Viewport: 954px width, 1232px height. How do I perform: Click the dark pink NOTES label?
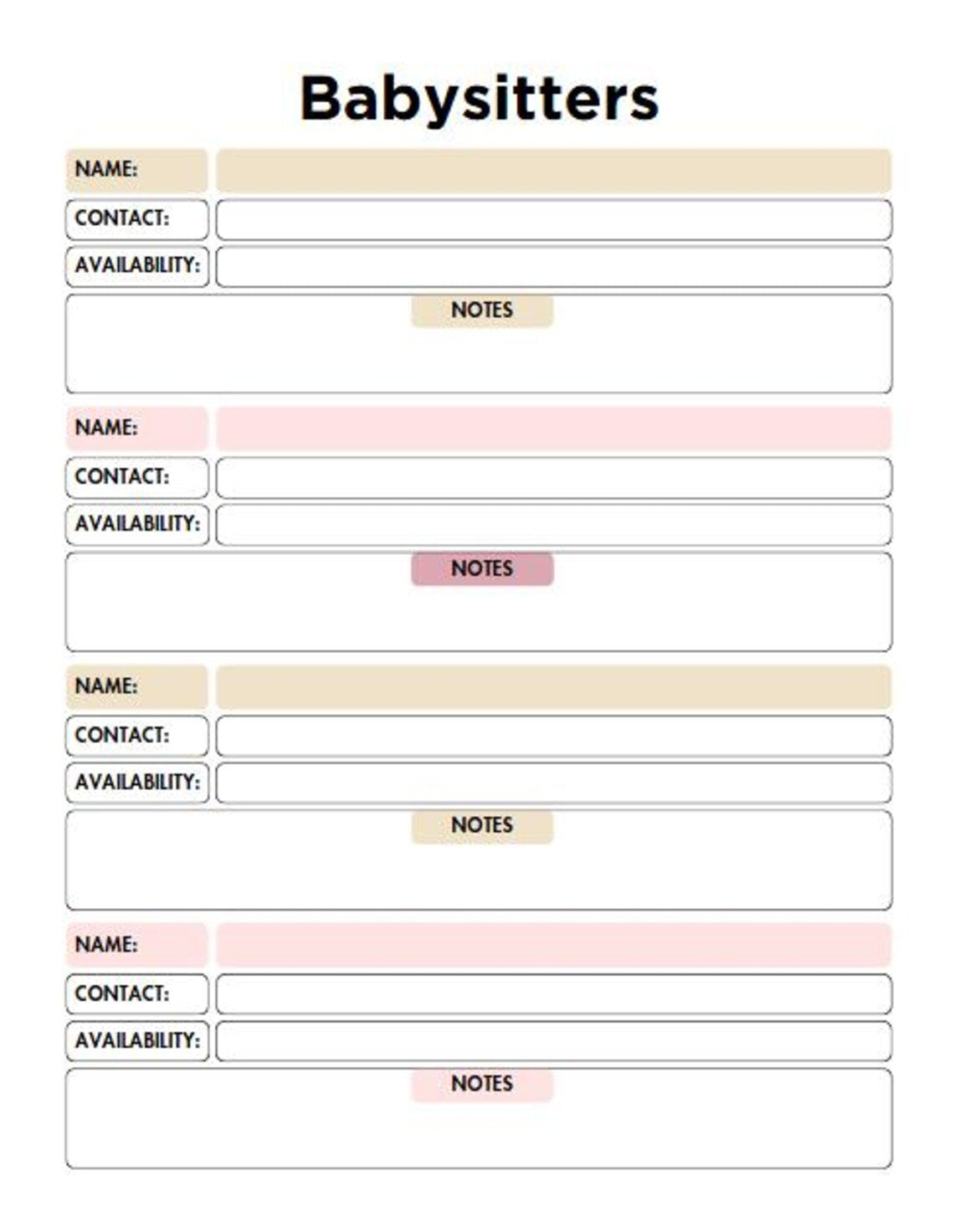(482, 569)
